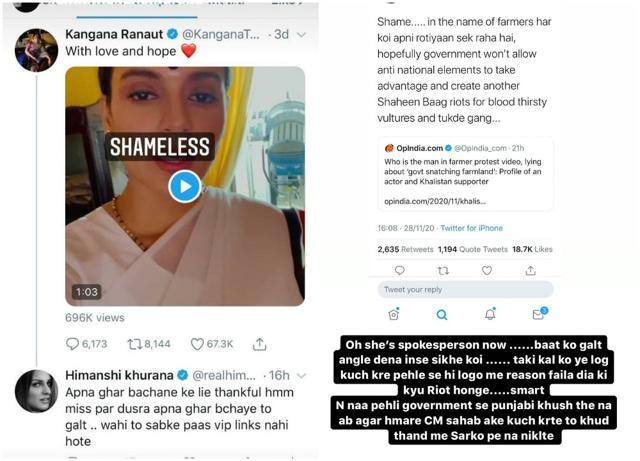Viewport: 640px width, 461px height.
Task: Open the OpIndia.com quoted tweet card
Action: tap(465, 174)
